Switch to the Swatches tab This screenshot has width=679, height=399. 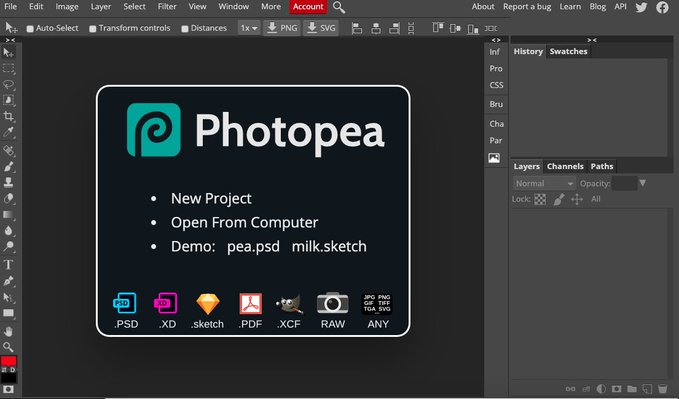568,51
